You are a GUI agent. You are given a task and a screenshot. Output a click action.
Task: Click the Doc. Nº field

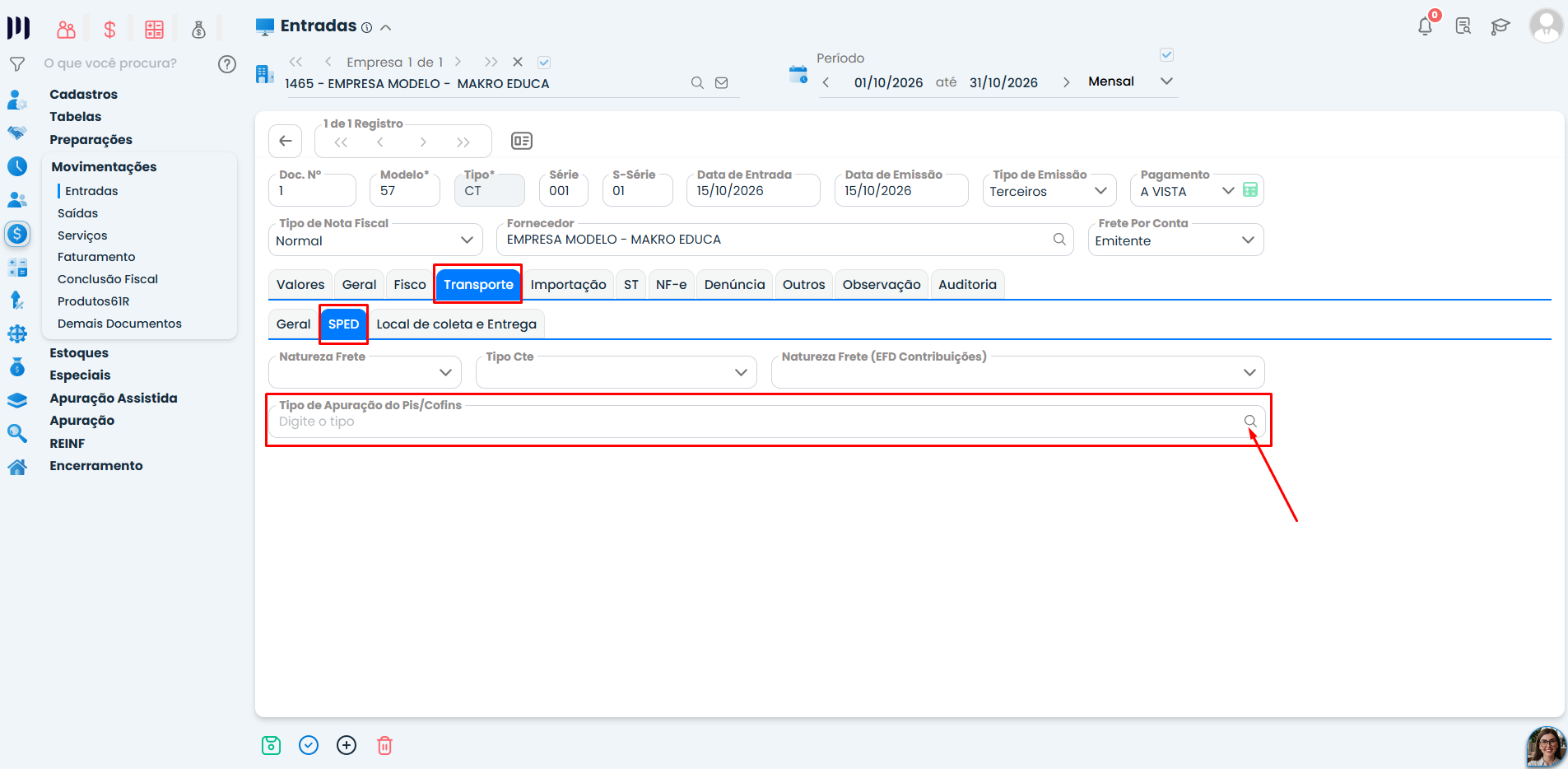pyautogui.click(x=312, y=190)
